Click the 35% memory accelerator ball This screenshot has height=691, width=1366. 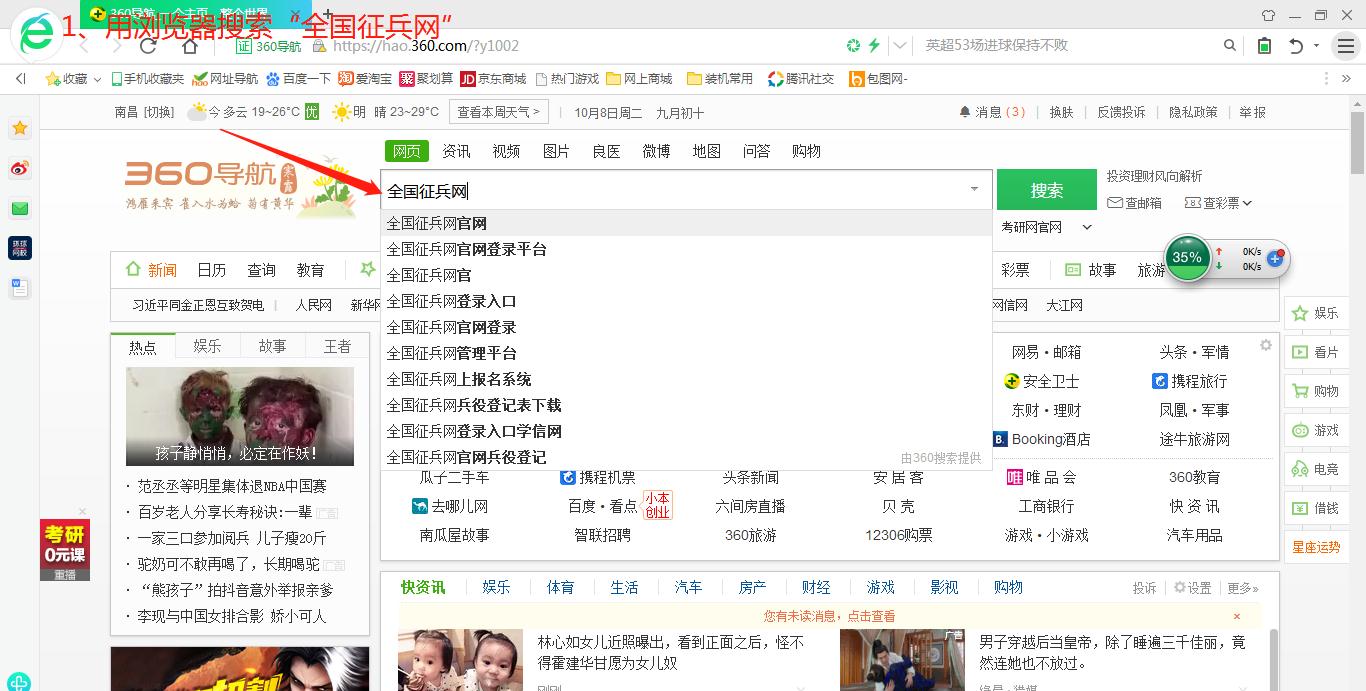pyautogui.click(x=1187, y=258)
